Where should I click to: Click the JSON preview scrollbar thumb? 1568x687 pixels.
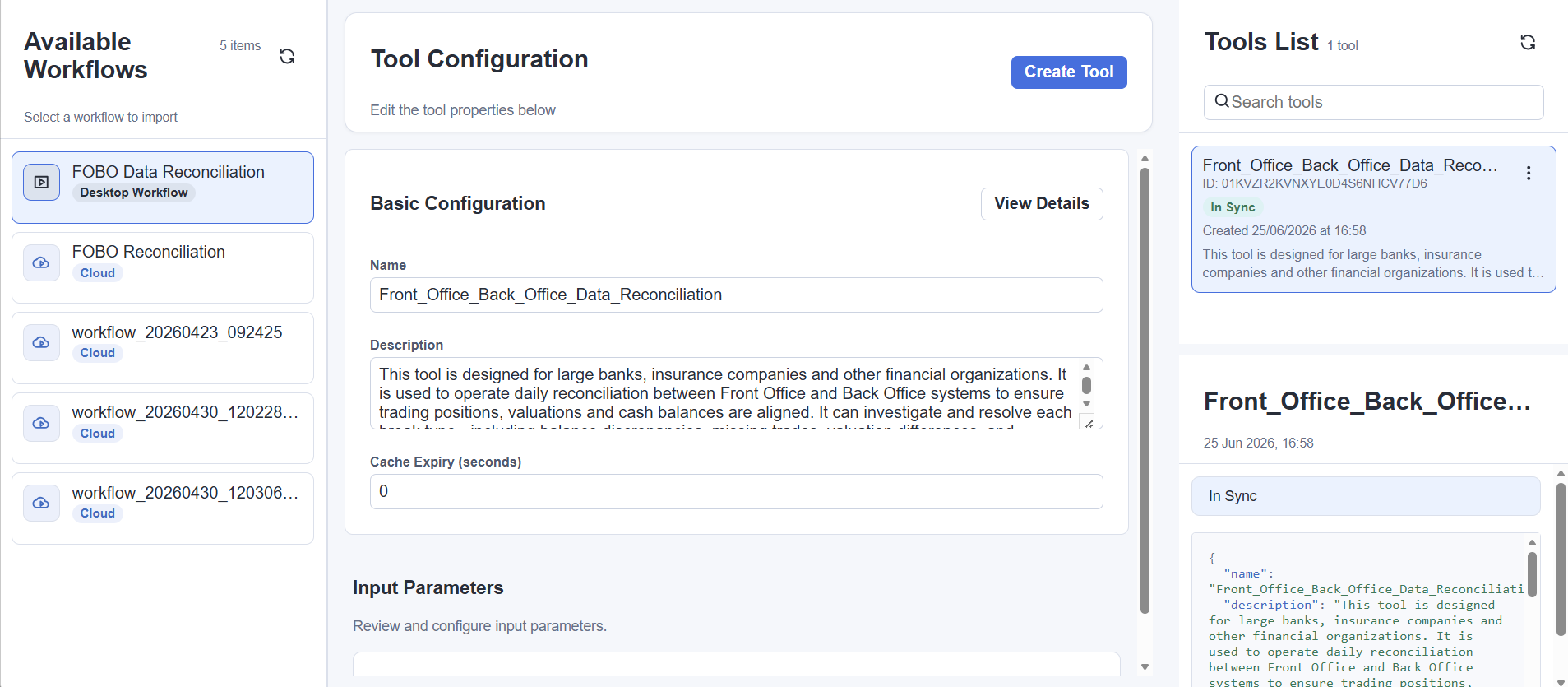pyautogui.click(x=1532, y=574)
